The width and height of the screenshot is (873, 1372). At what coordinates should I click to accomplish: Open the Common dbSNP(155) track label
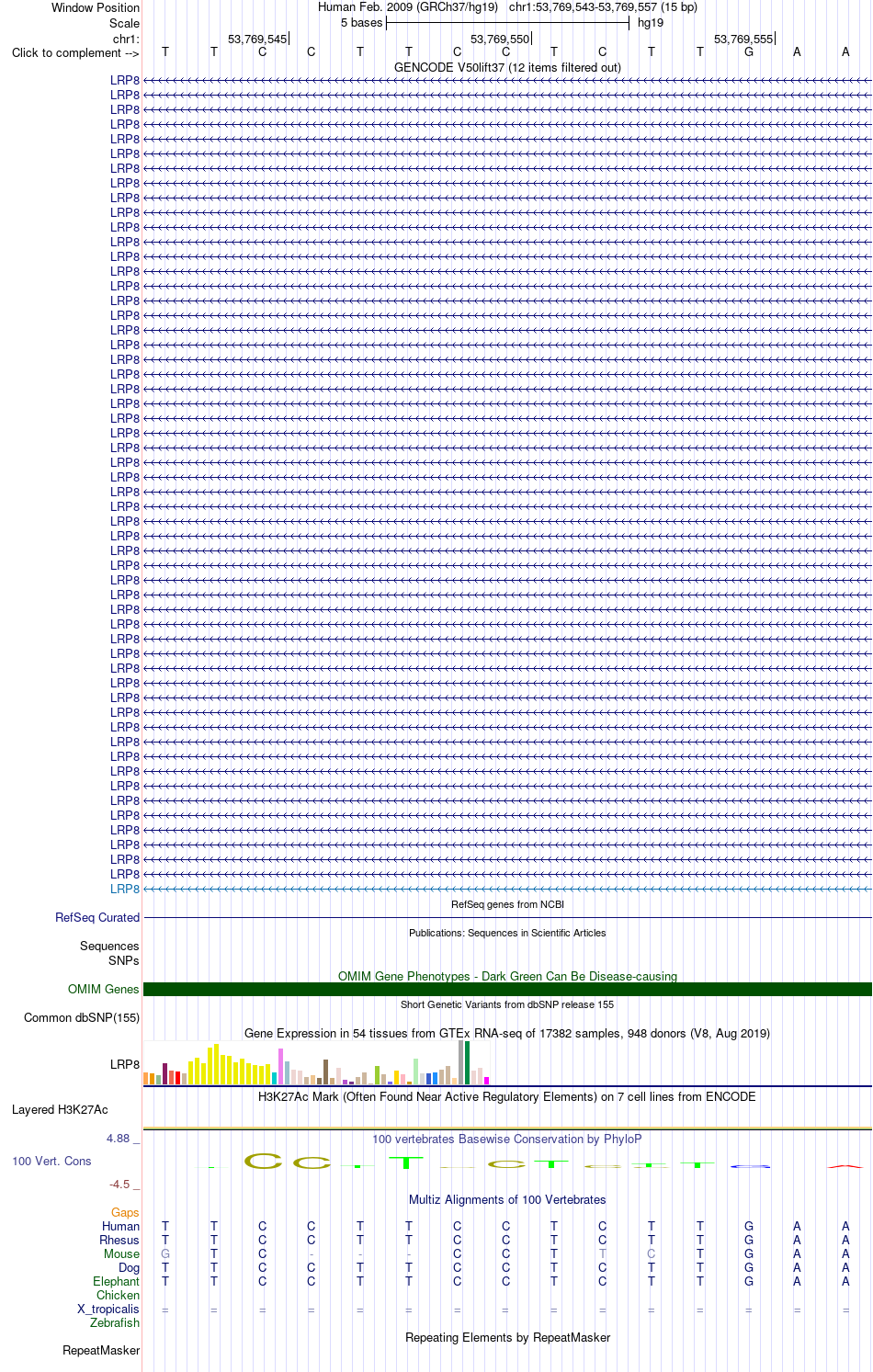(82, 1017)
